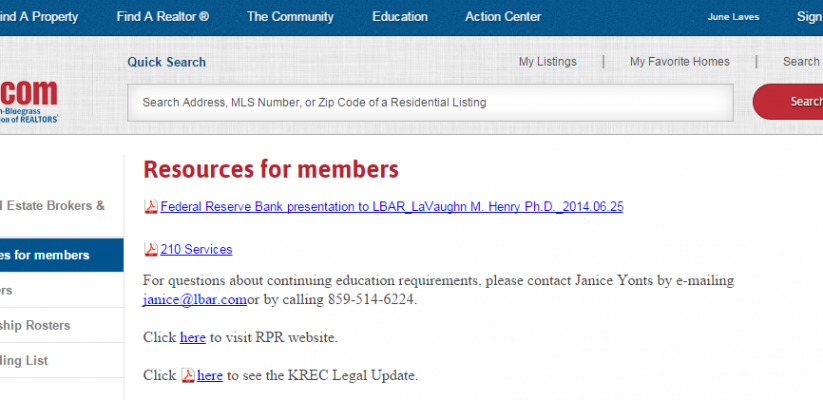Open the 210 Services document link

(x=196, y=249)
